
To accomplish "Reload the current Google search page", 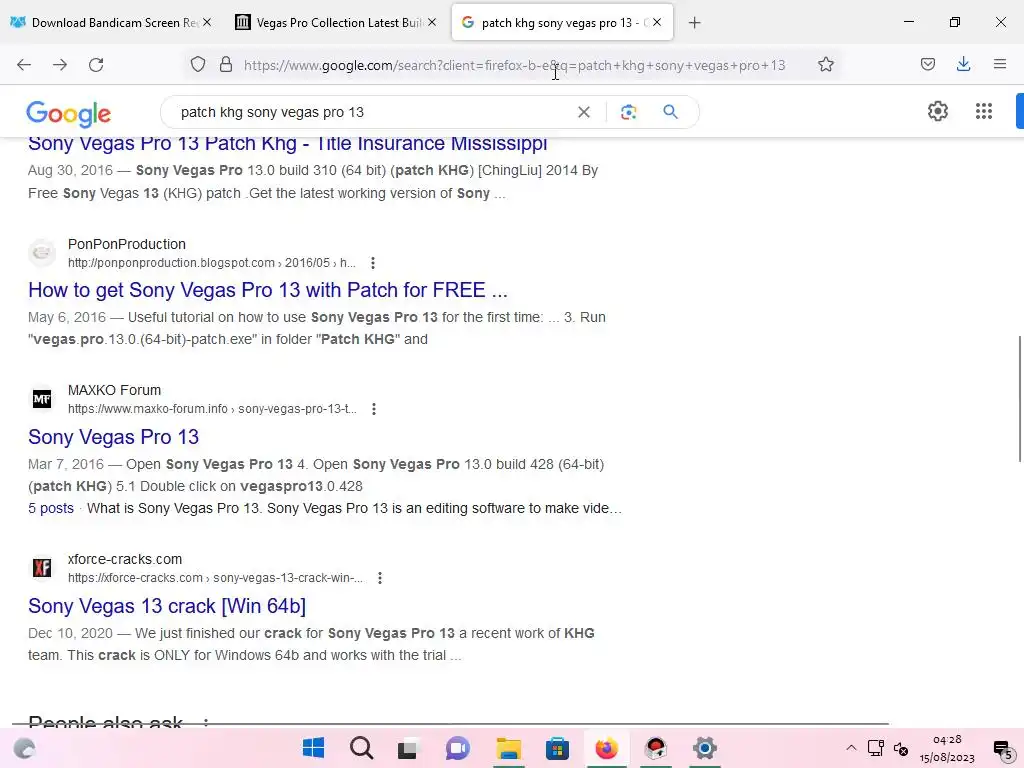I will click(x=96, y=65).
